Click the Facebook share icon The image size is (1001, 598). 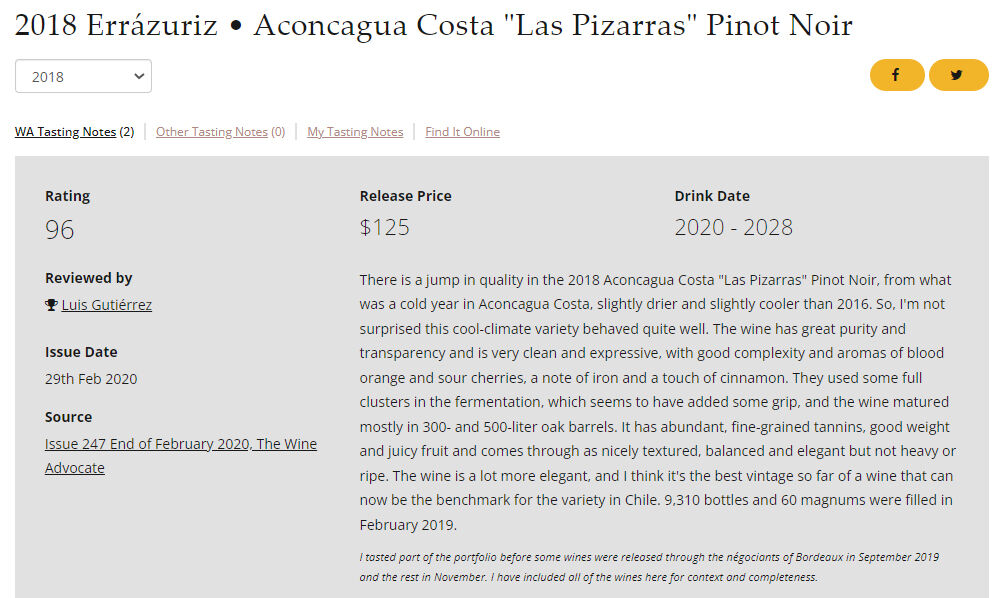(896, 75)
